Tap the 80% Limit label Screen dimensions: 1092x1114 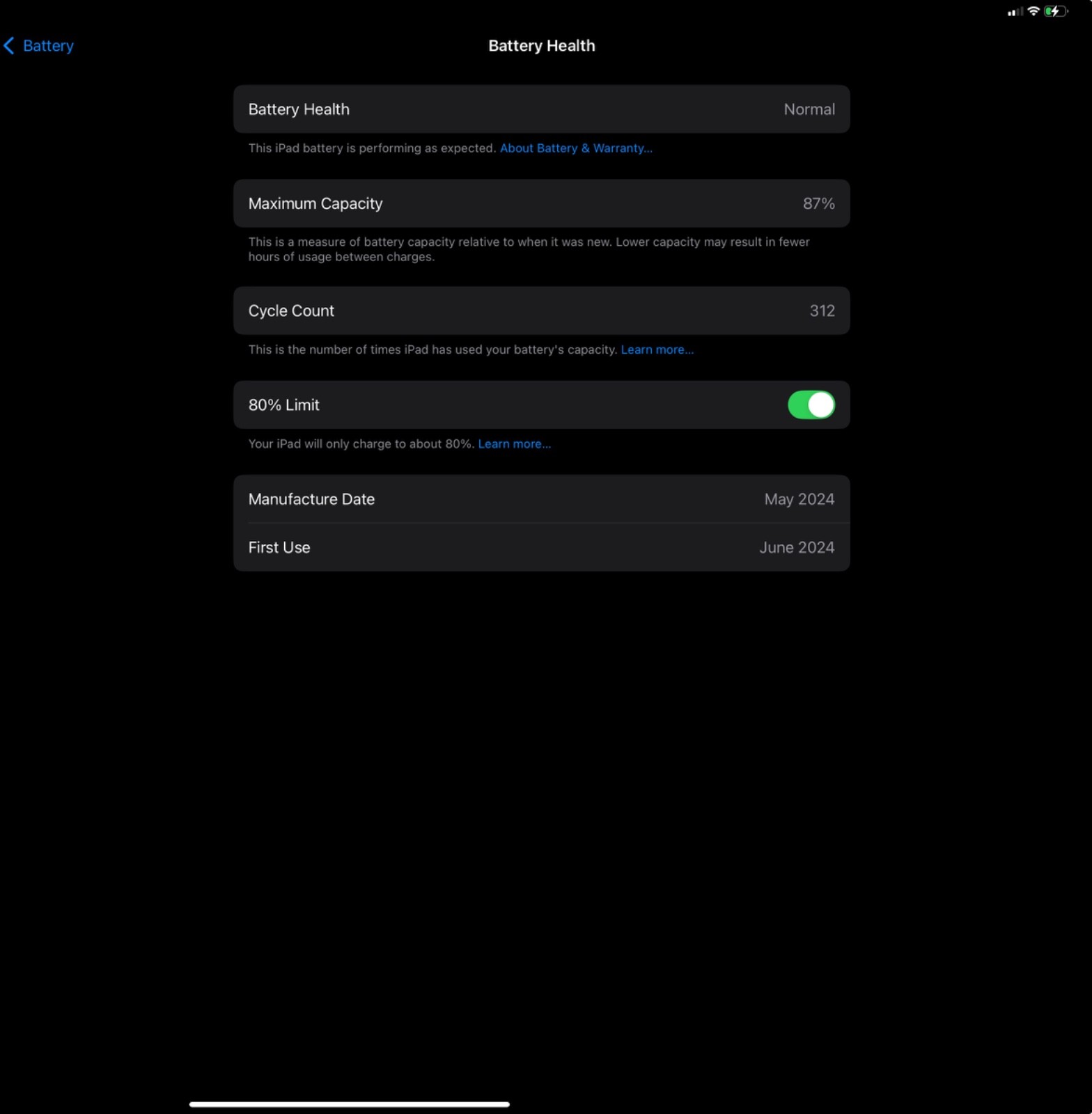click(x=283, y=405)
